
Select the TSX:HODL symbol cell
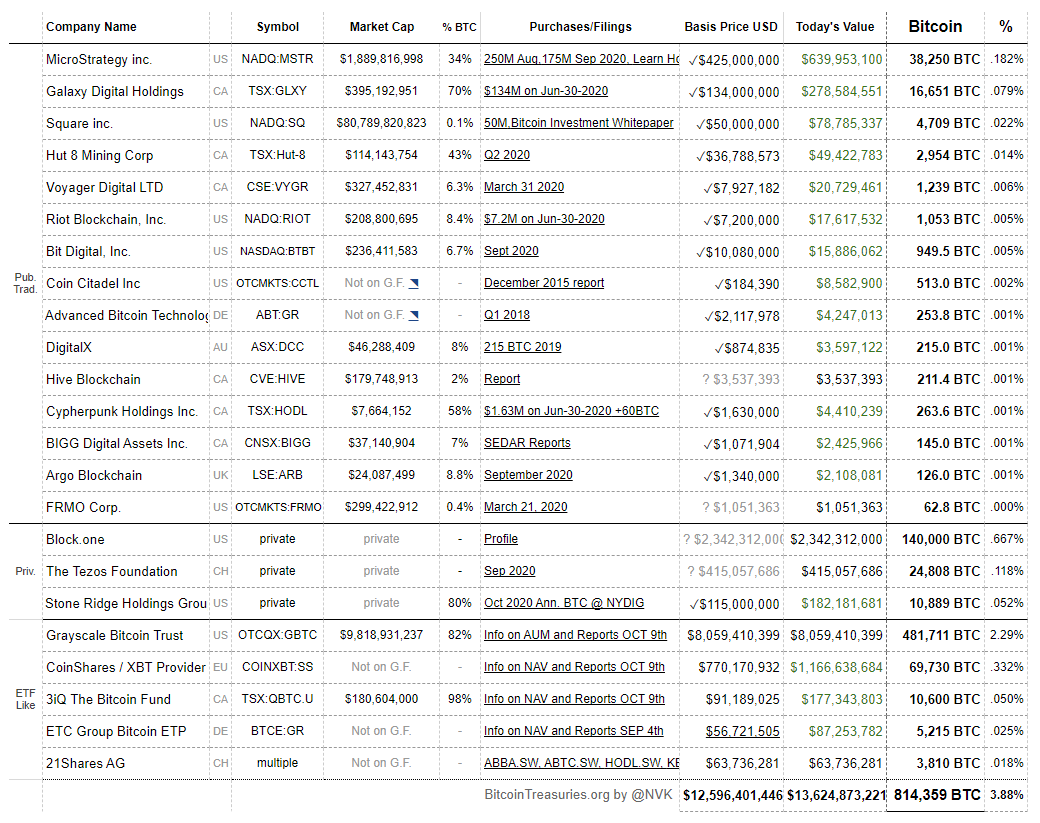(277, 411)
